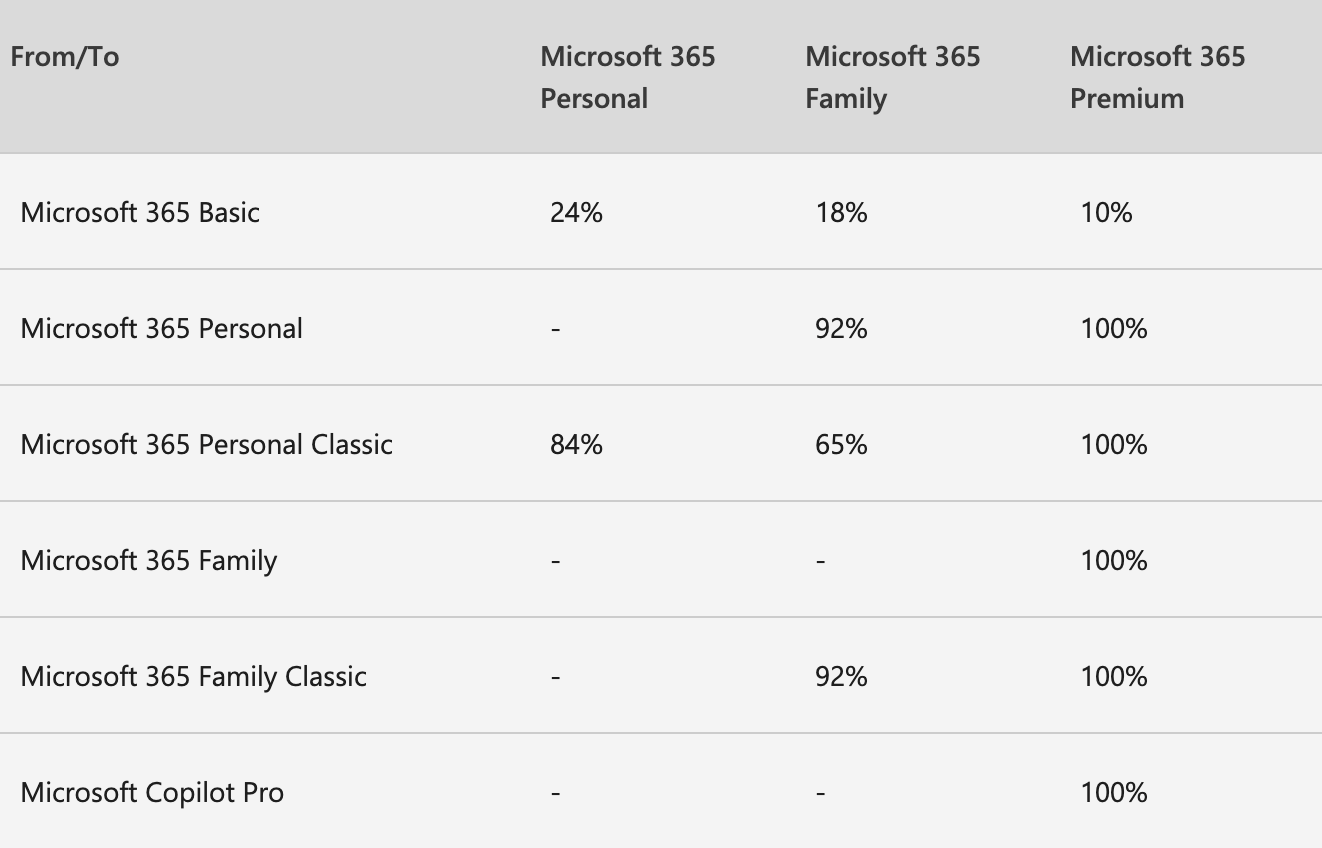The width and height of the screenshot is (1322, 848).
Task: Select the Microsoft 365 Personal row label
Action: click(x=161, y=328)
